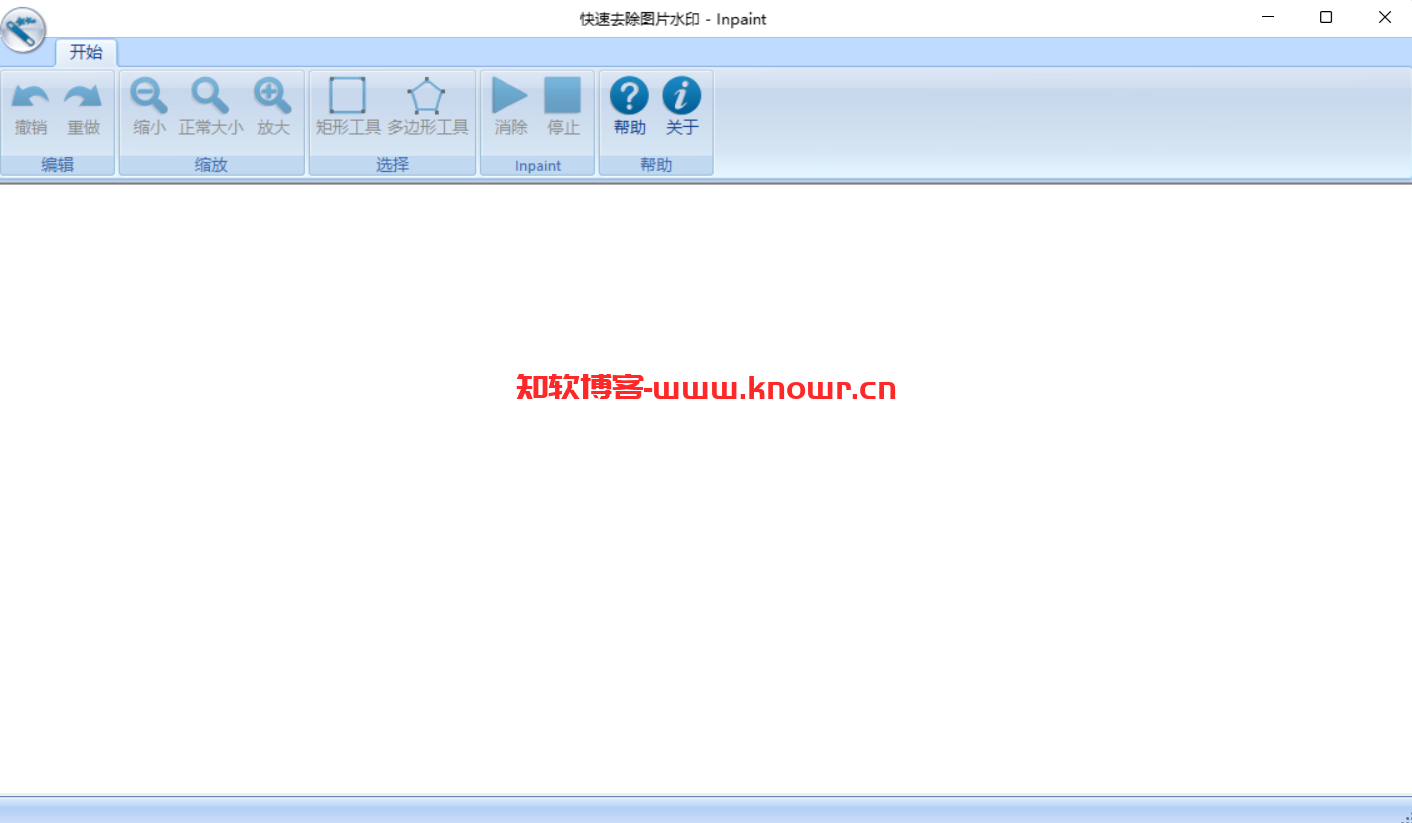
Task: Close the Inpaint window
Action: tap(1384, 17)
